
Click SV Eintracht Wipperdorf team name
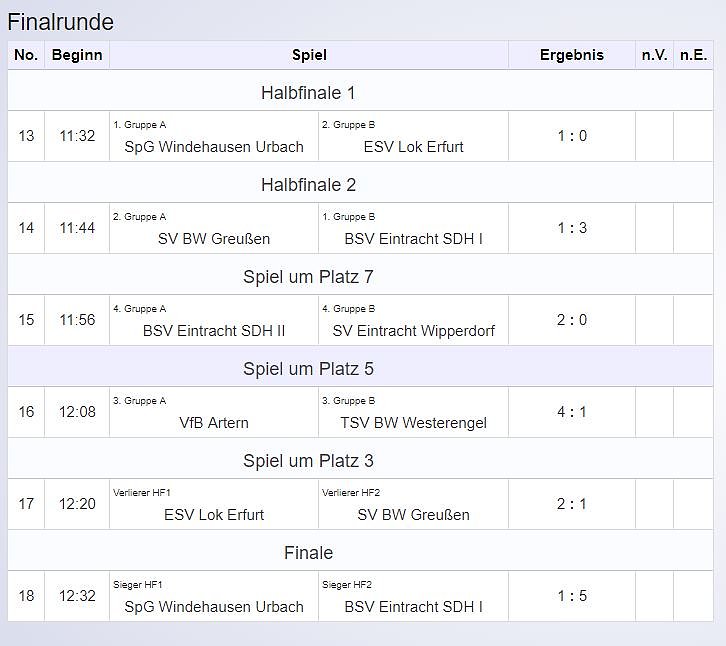click(413, 331)
